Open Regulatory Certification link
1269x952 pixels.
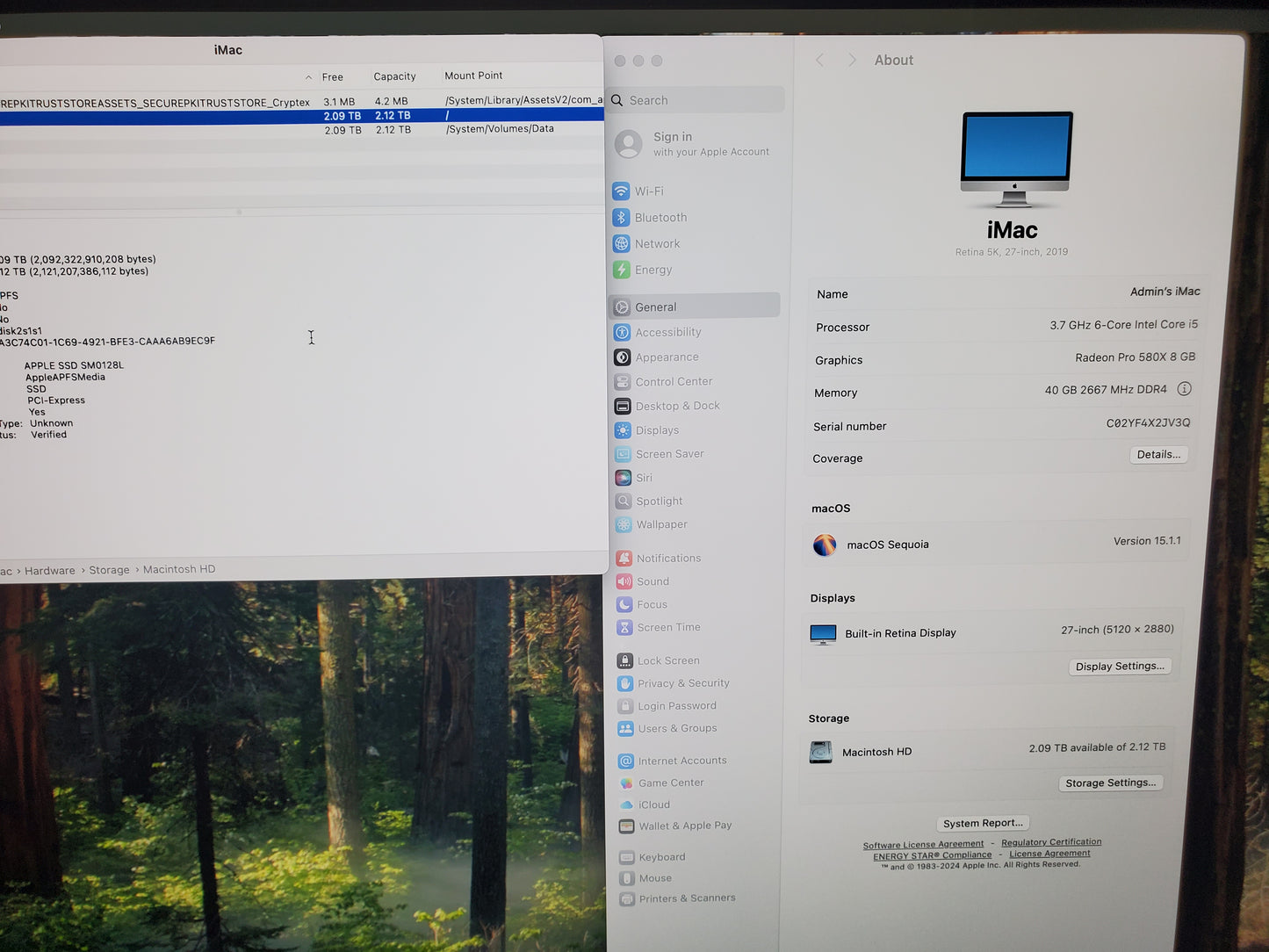click(x=1051, y=842)
